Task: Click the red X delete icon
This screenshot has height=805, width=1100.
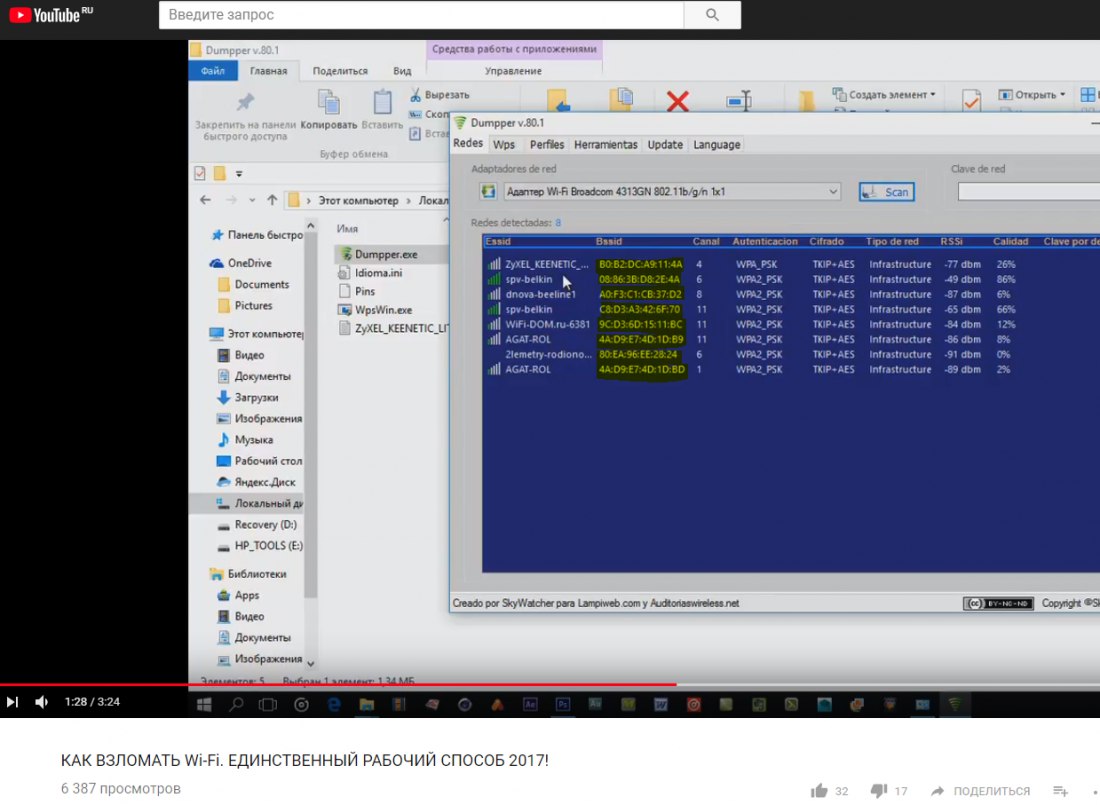Action: 678,101
